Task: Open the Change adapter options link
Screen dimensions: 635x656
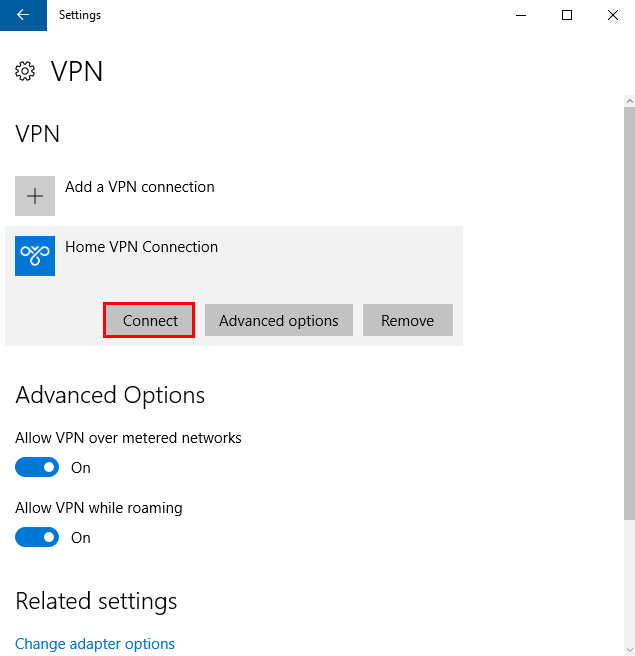Action: (x=95, y=644)
